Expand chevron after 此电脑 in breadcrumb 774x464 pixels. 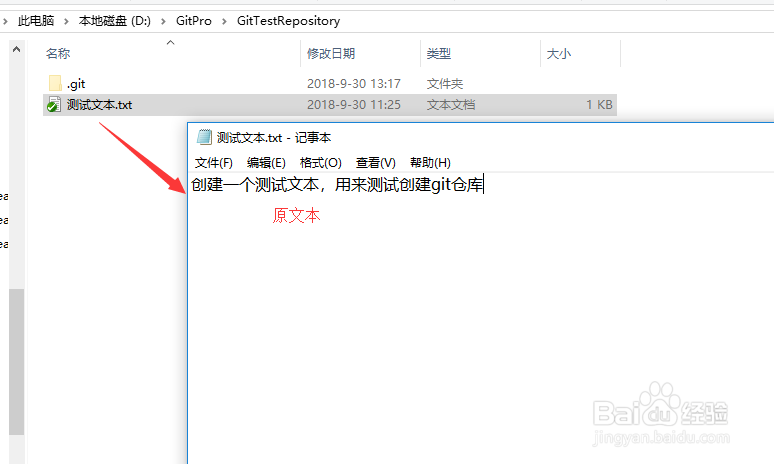[x=66, y=21]
